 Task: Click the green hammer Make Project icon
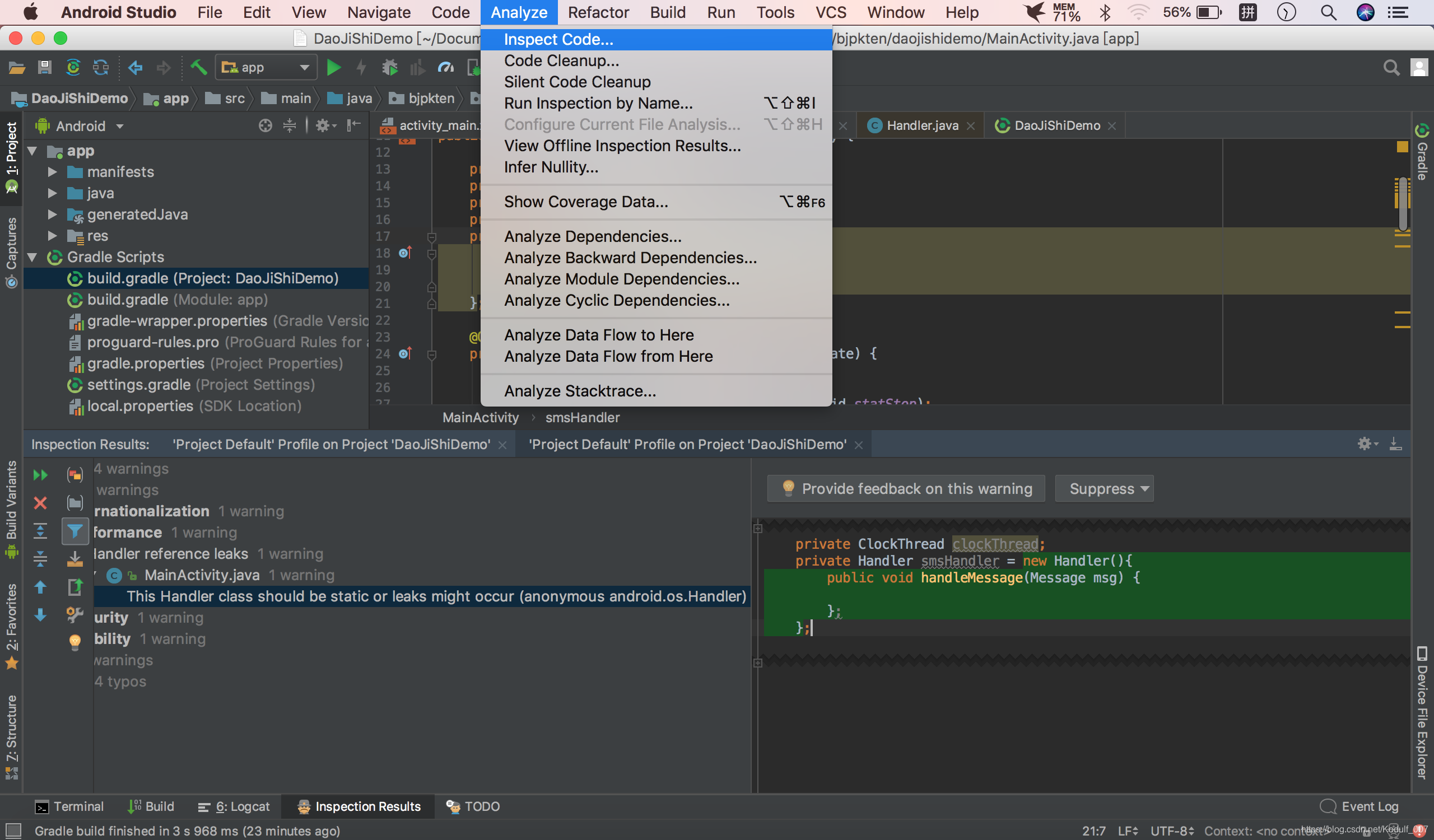(x=199, y=68)
